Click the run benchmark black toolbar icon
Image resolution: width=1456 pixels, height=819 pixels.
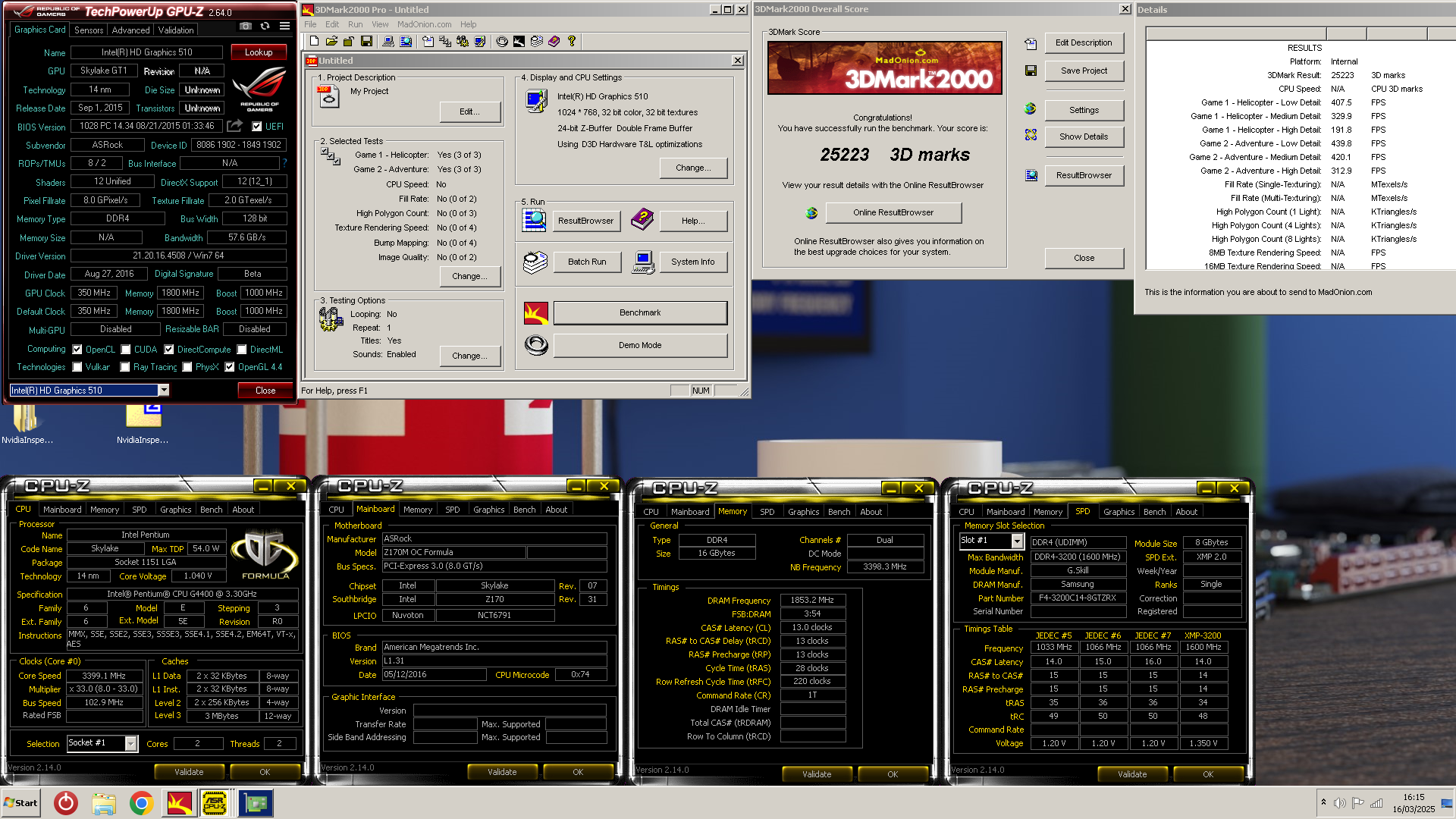pyautogui.click(x=519, y=42)
